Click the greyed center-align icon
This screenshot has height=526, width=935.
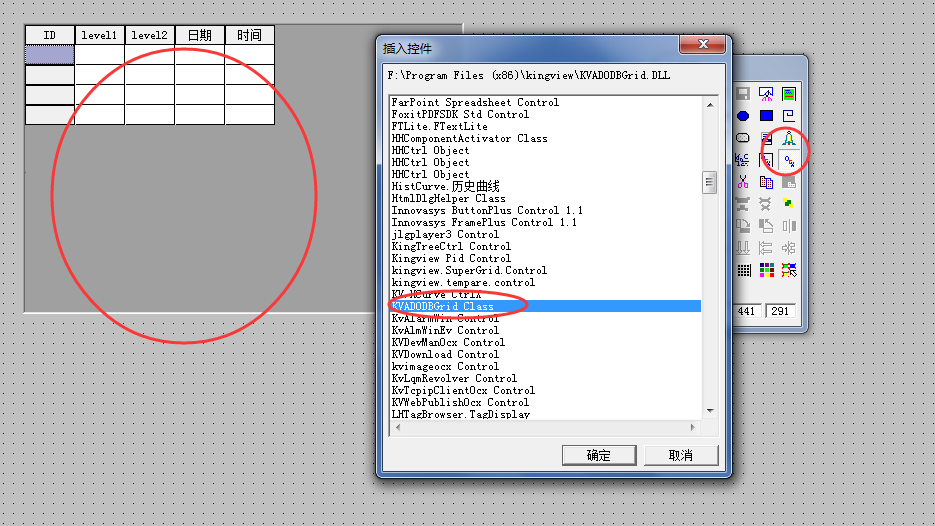pyautogui.click(x=789, y=248)
